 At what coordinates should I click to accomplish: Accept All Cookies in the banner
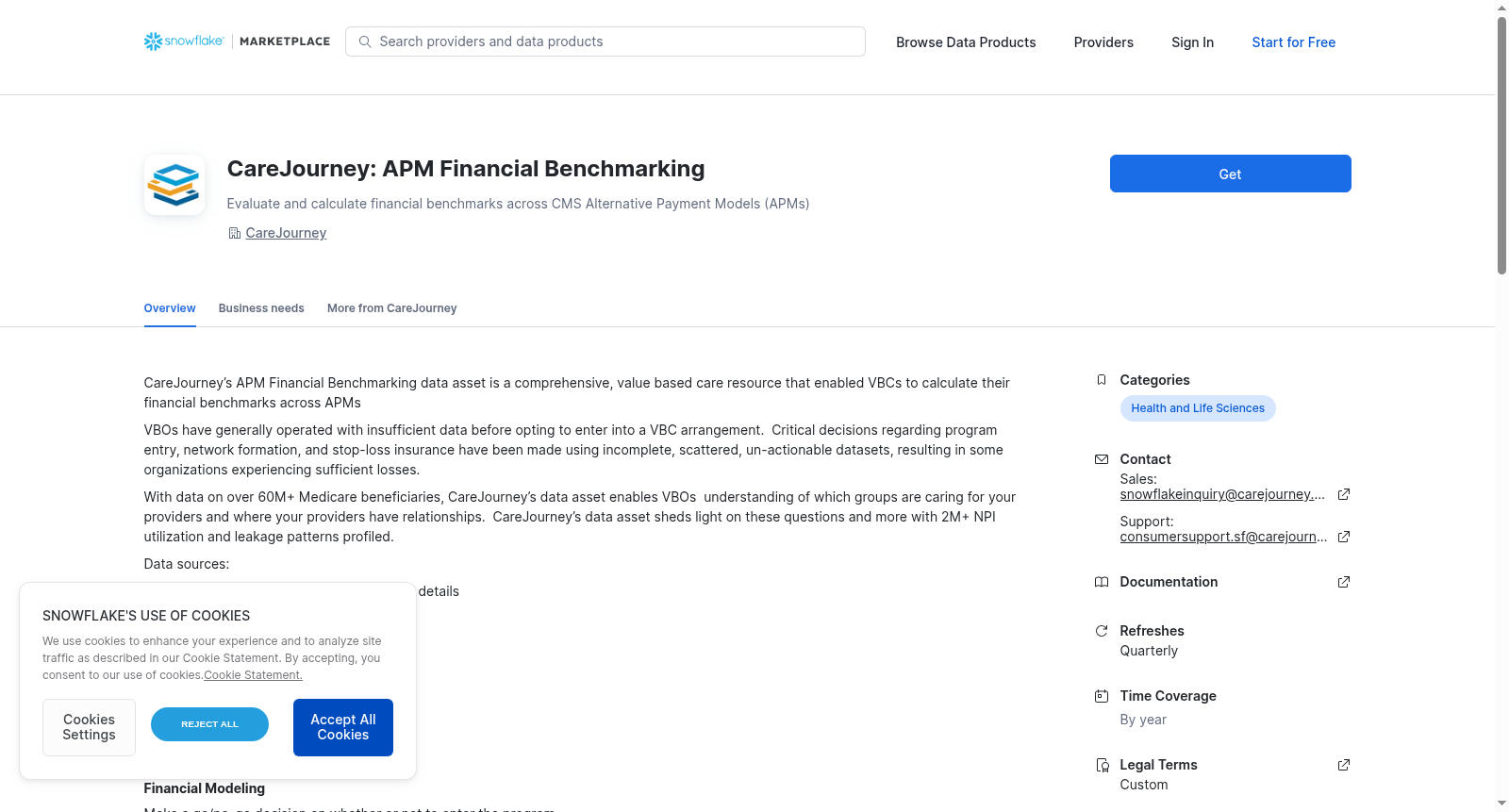(343, 727)
